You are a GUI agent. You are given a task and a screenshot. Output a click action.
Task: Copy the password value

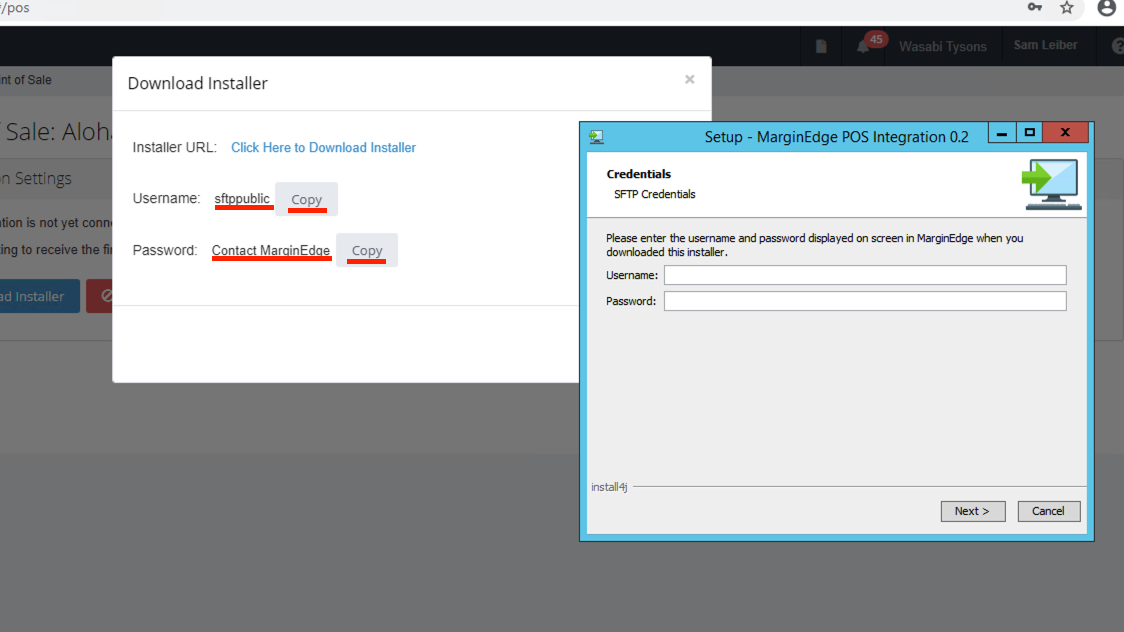(x=367, y=250)
